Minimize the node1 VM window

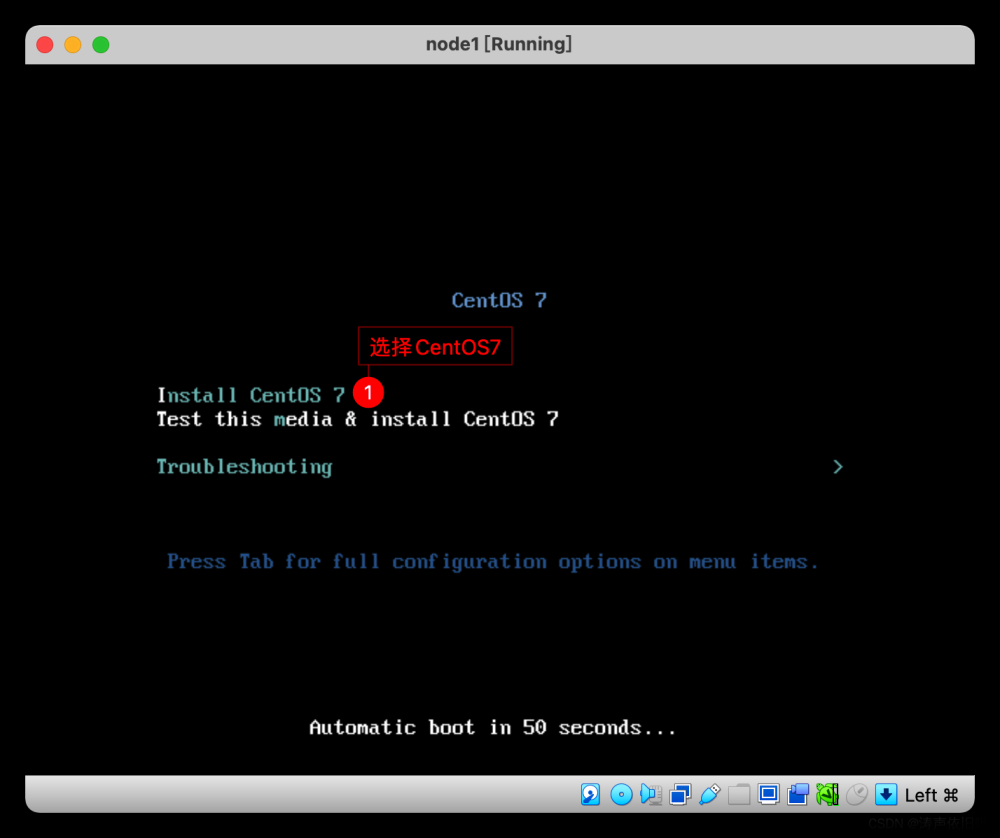(73, 45)
